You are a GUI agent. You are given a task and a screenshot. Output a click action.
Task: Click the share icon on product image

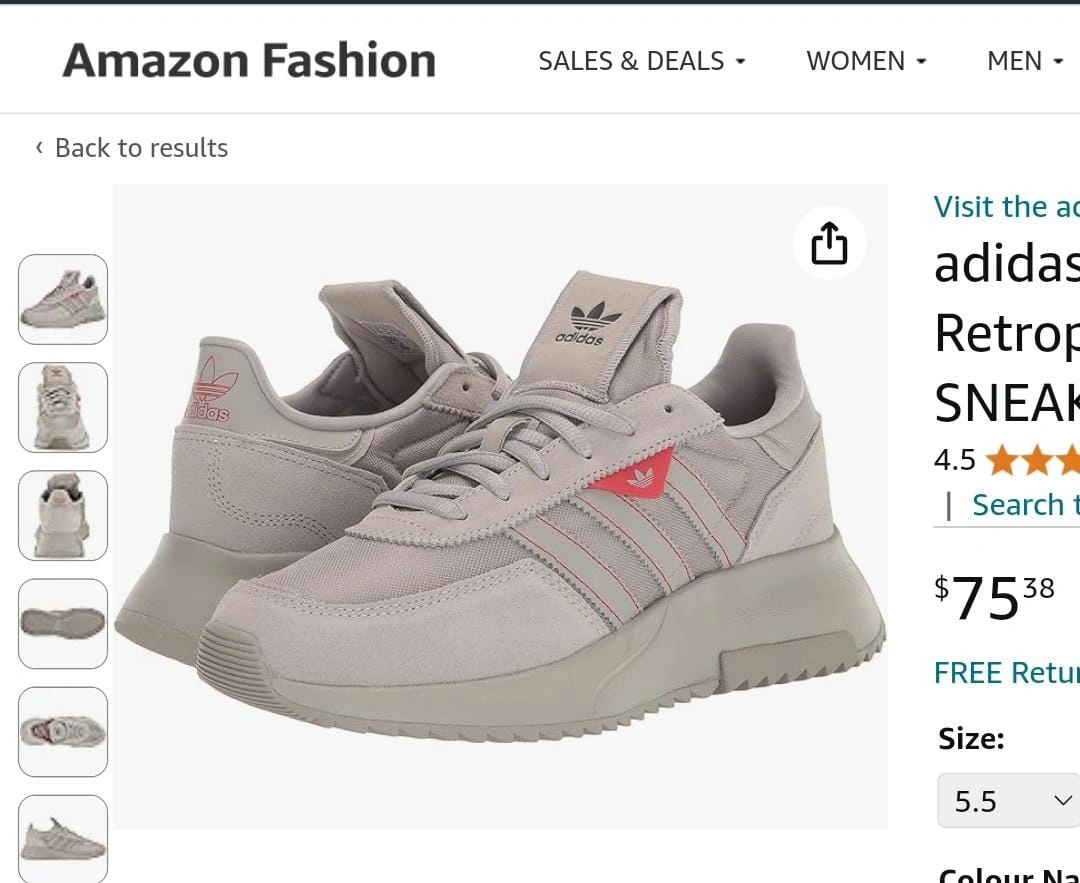[829, 243]
